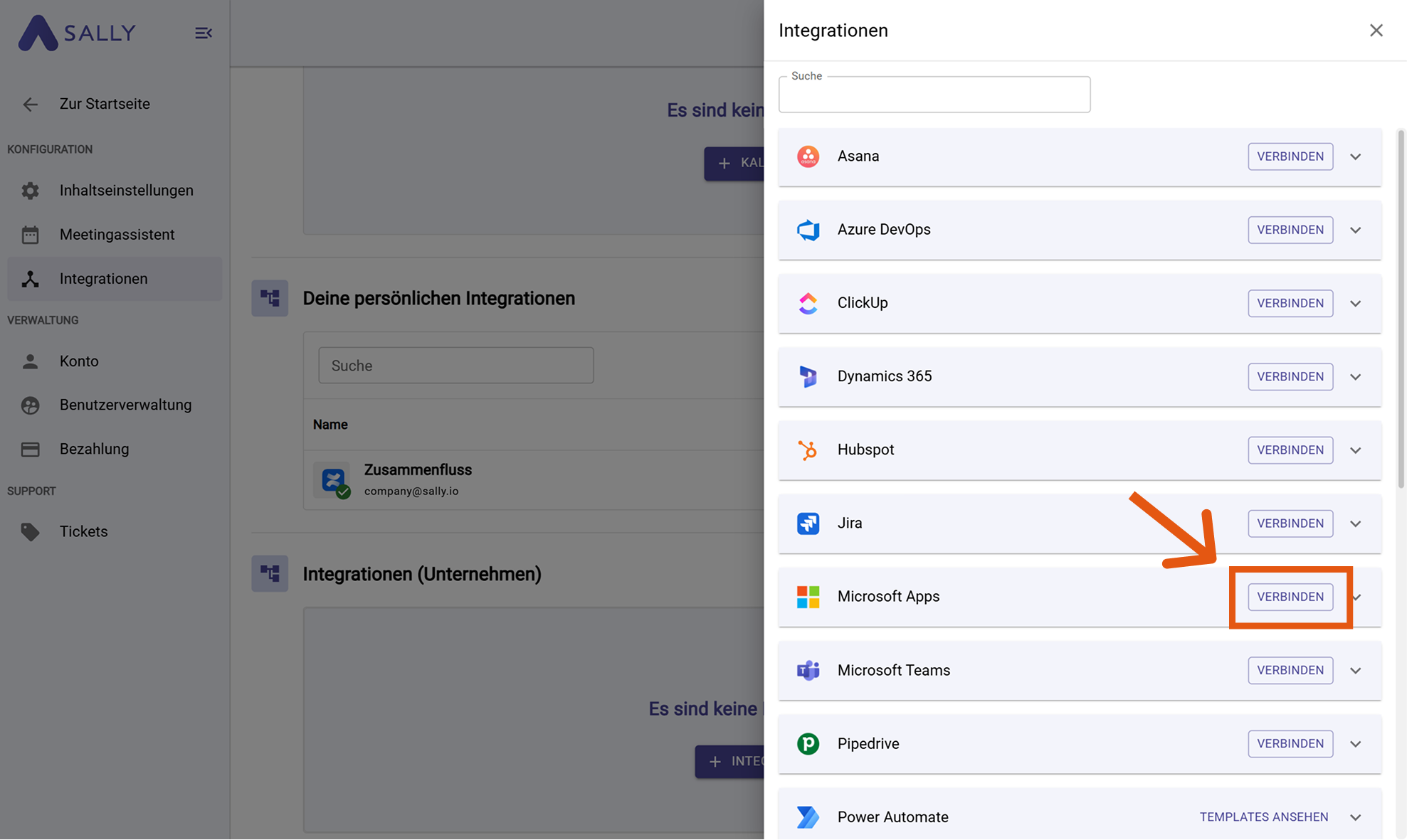The image size is (1407, 840).
Task: Click the Azure DevOps logo icon
Action: coord(808,230)
